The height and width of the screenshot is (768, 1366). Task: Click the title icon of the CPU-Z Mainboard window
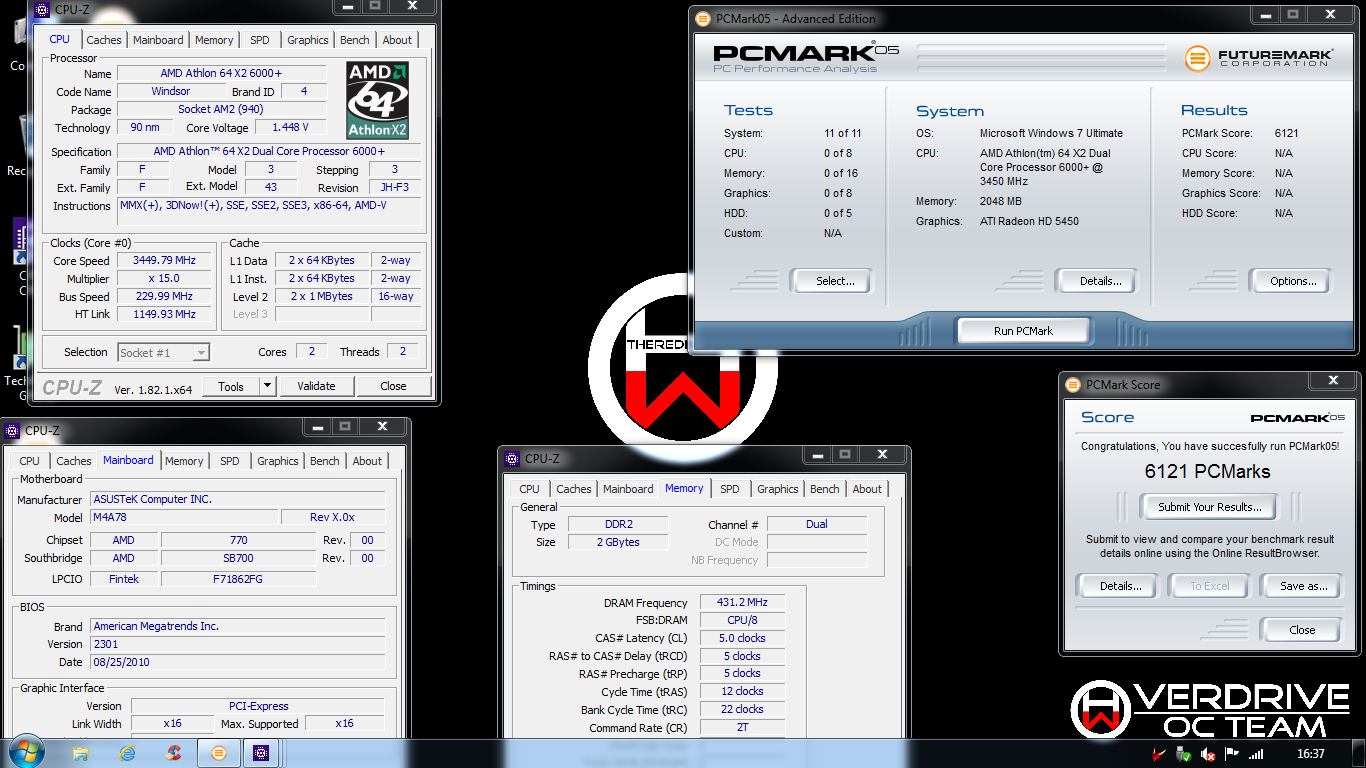click(x=13, y=431)
